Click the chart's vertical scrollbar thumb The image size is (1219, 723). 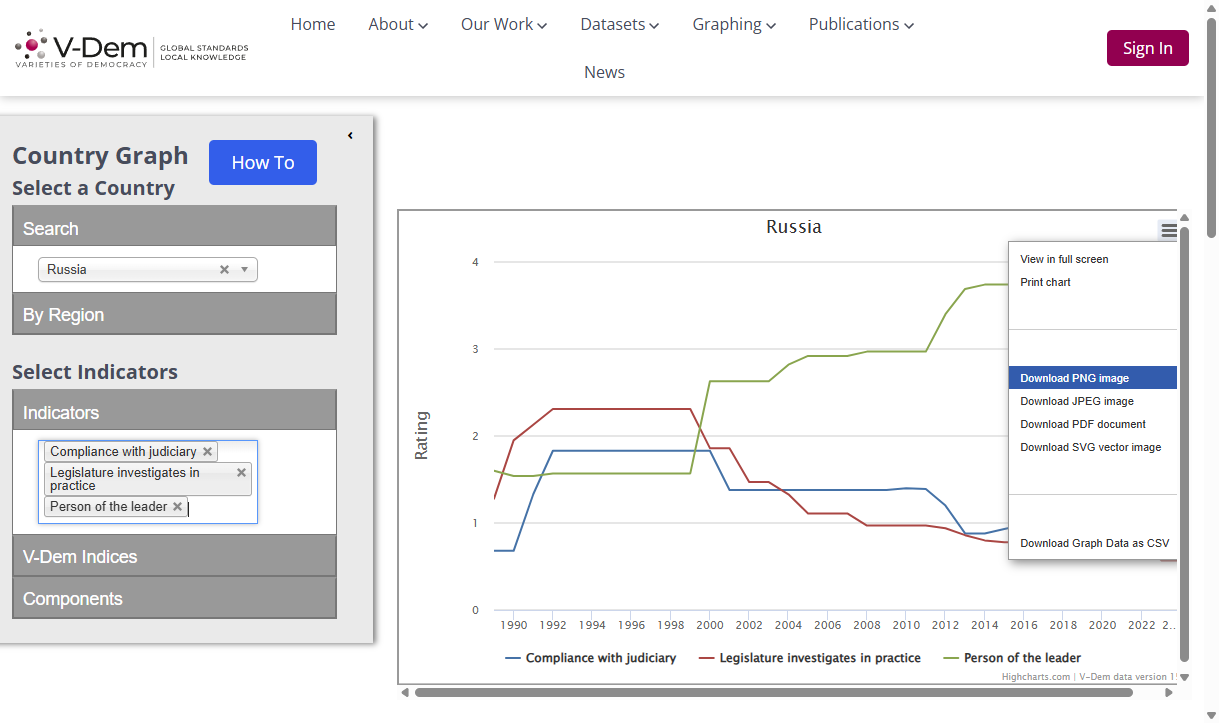point(1185,444)
